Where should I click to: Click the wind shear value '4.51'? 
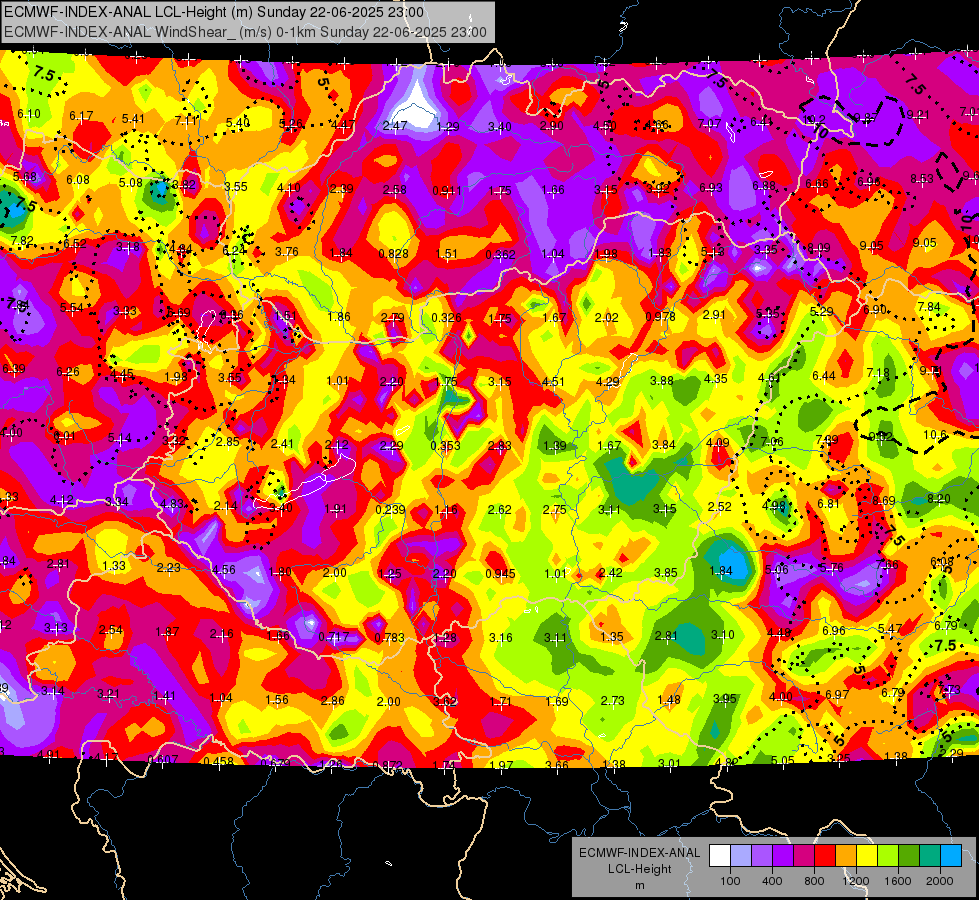[553, 382]
